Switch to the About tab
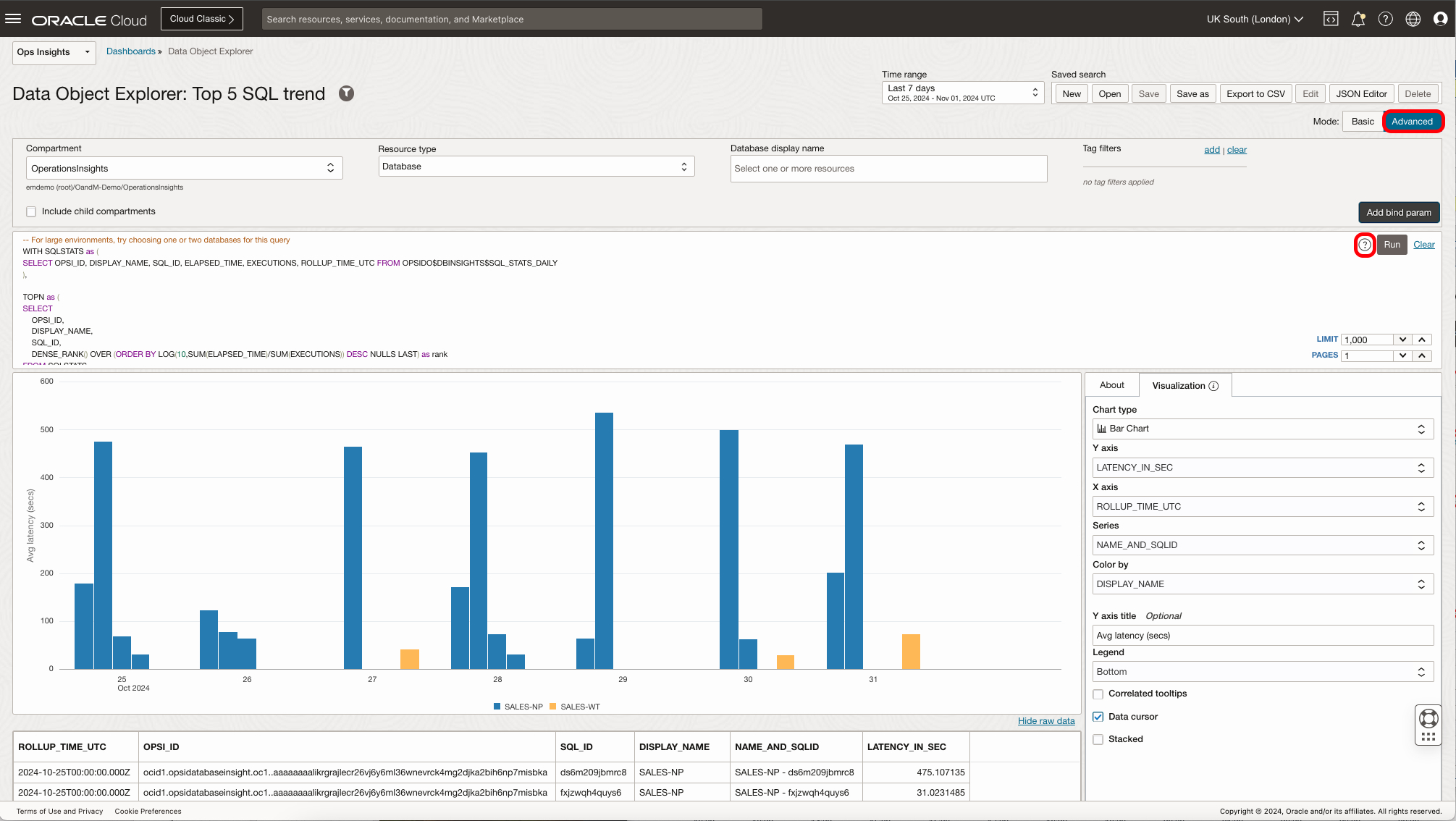1456x821 pixels. coord(1111,384)
